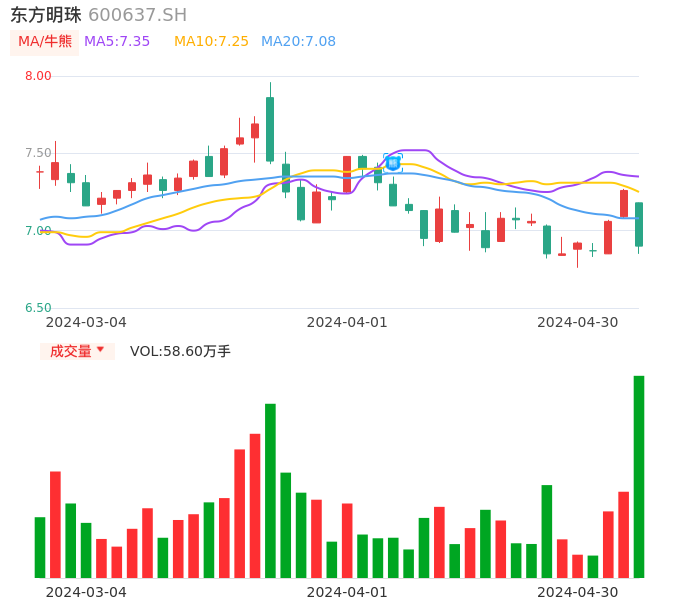The height and width of the screenshot is (606, 686).
Task: Select the MA/牛熊 indicator button
Action: [x=45, y=42]
